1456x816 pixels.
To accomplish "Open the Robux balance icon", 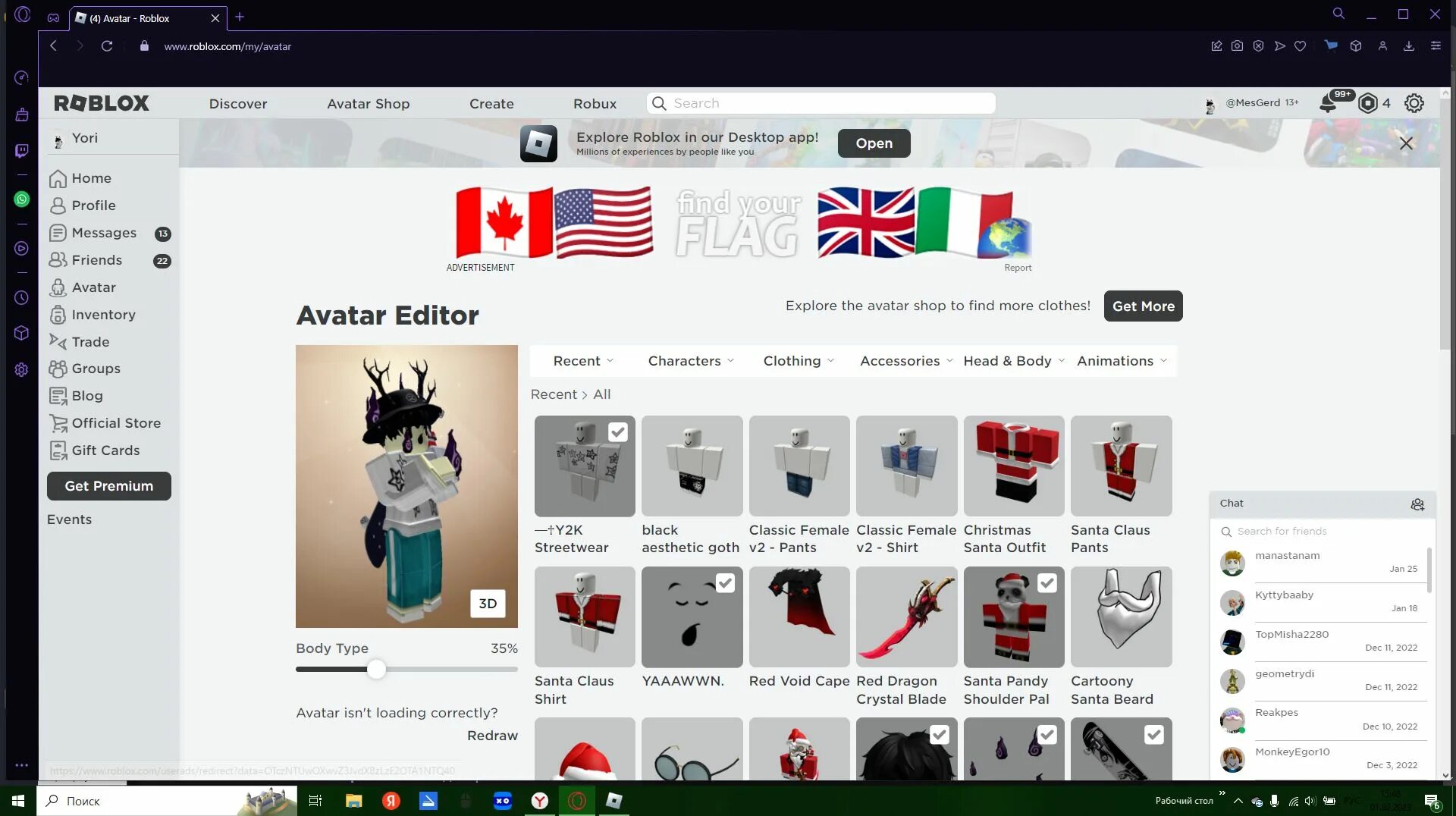I will coord(1367,103).
